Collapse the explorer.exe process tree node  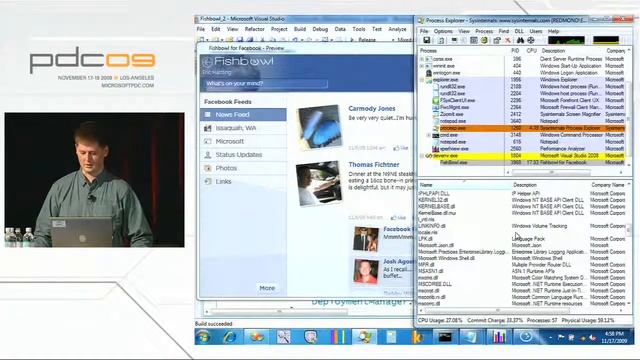tap(422, 80)
